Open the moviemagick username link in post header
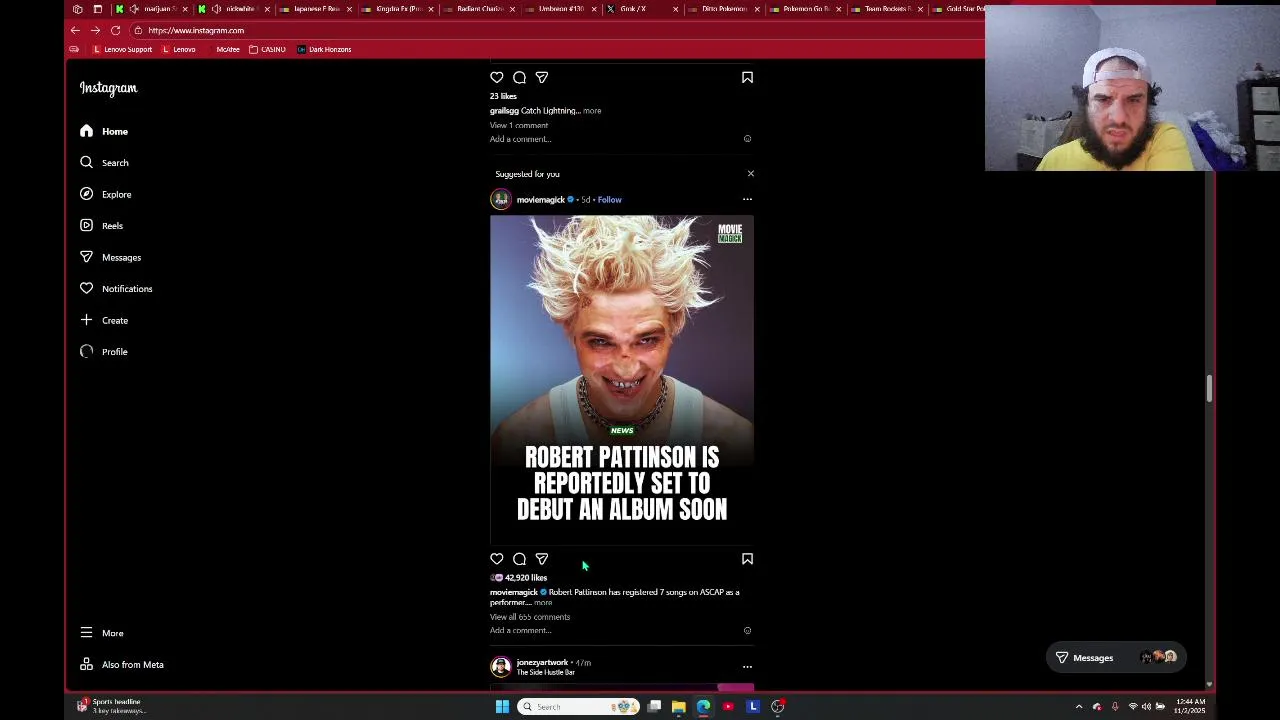This screenshot has height=720, width=1280. (x=541, y=199)
